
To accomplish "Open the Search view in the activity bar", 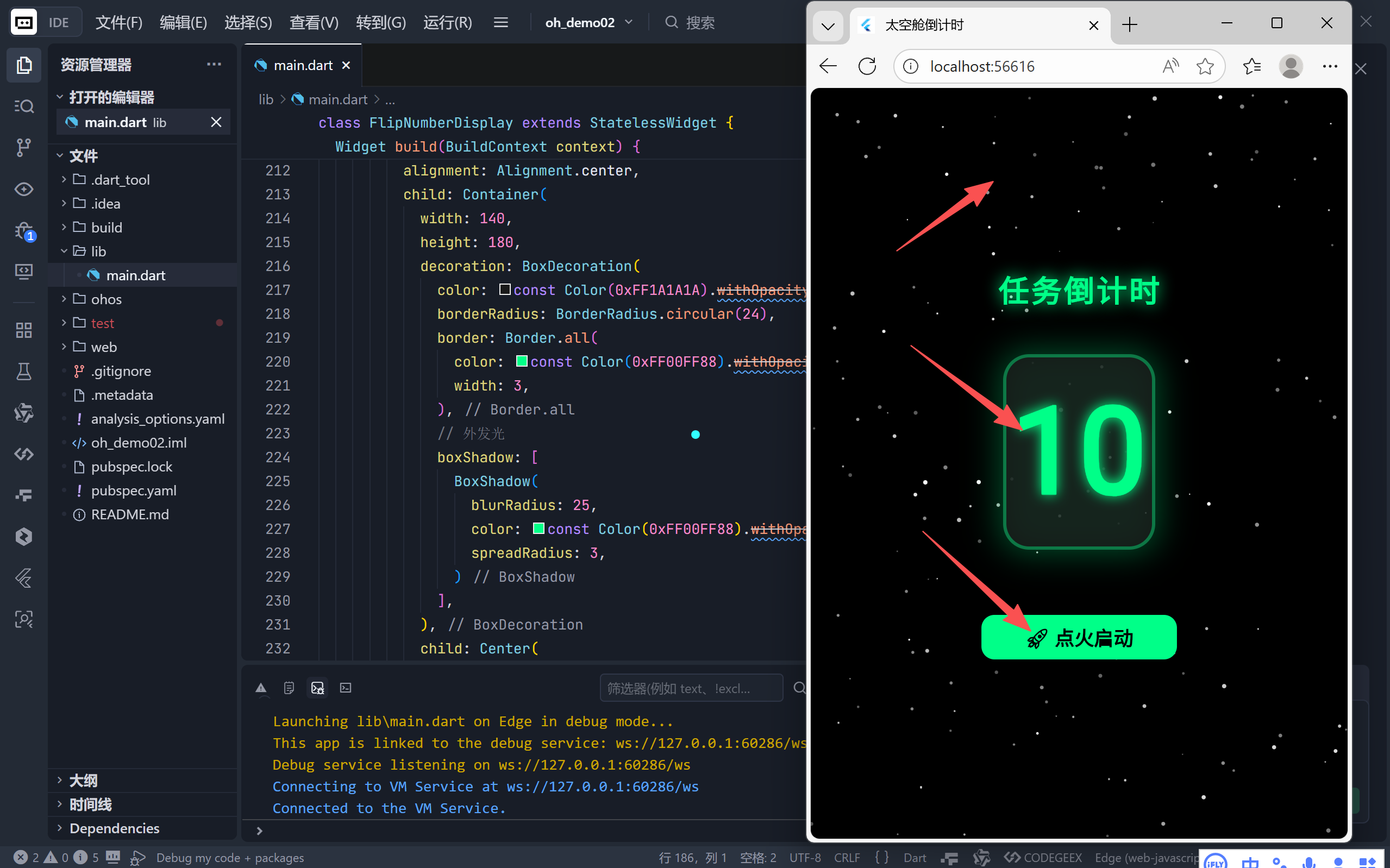I will coord(23,105).
